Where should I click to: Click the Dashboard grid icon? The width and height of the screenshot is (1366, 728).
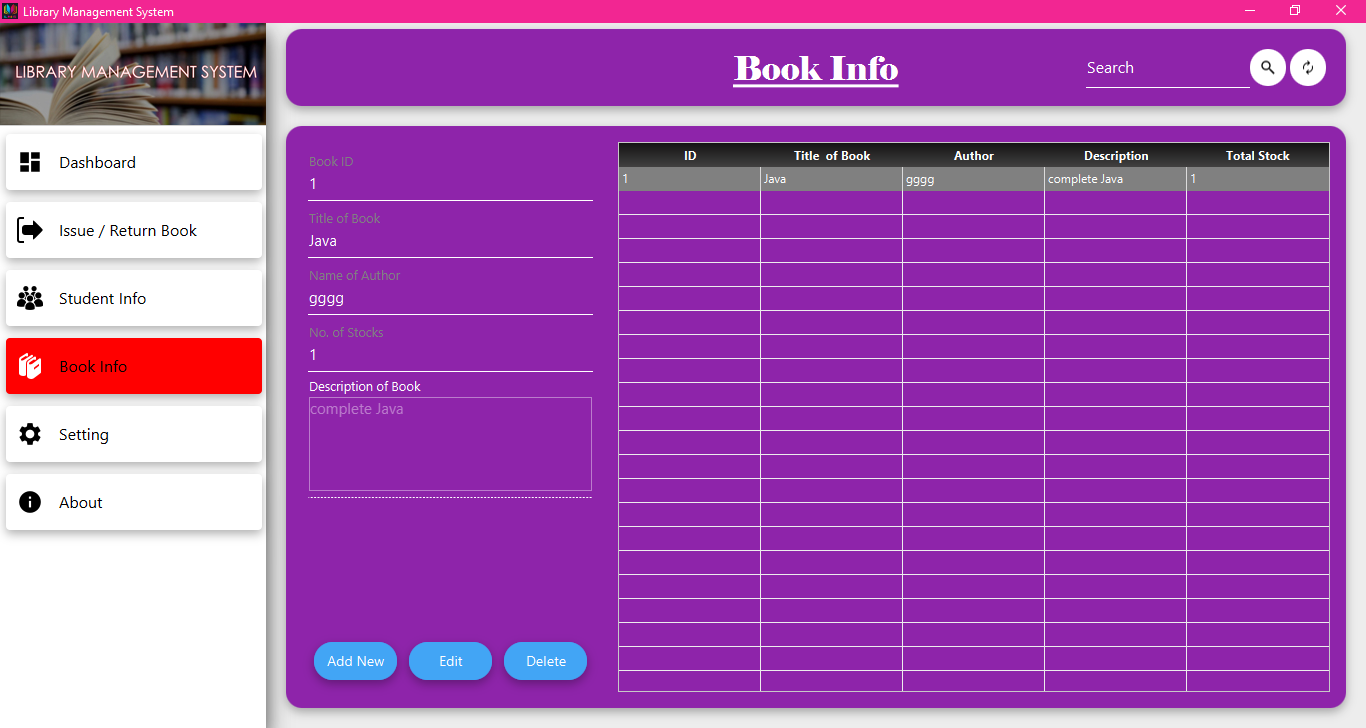[x=30, y=162]
